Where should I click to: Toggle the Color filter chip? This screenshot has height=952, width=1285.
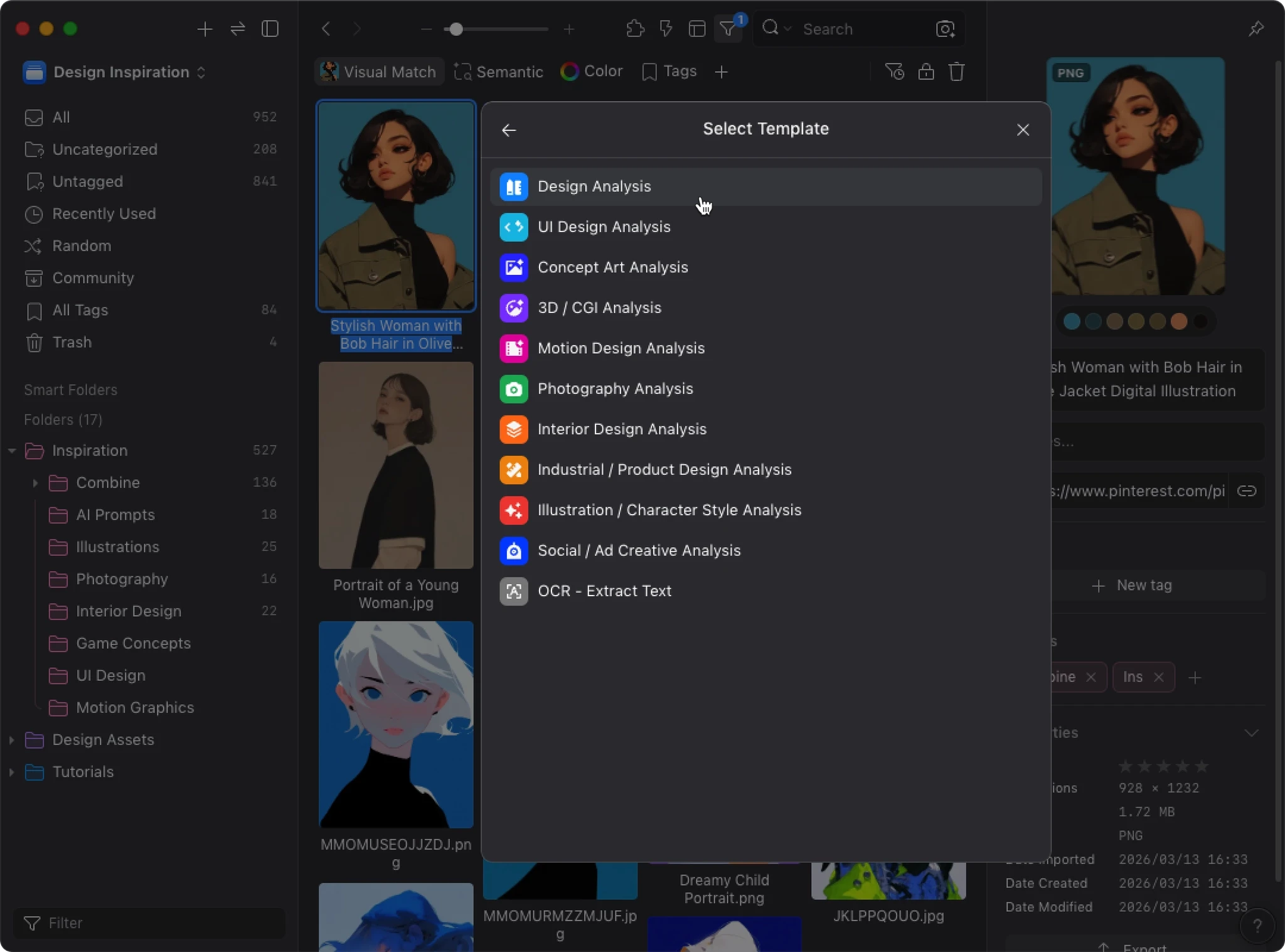tap(592, 72)
